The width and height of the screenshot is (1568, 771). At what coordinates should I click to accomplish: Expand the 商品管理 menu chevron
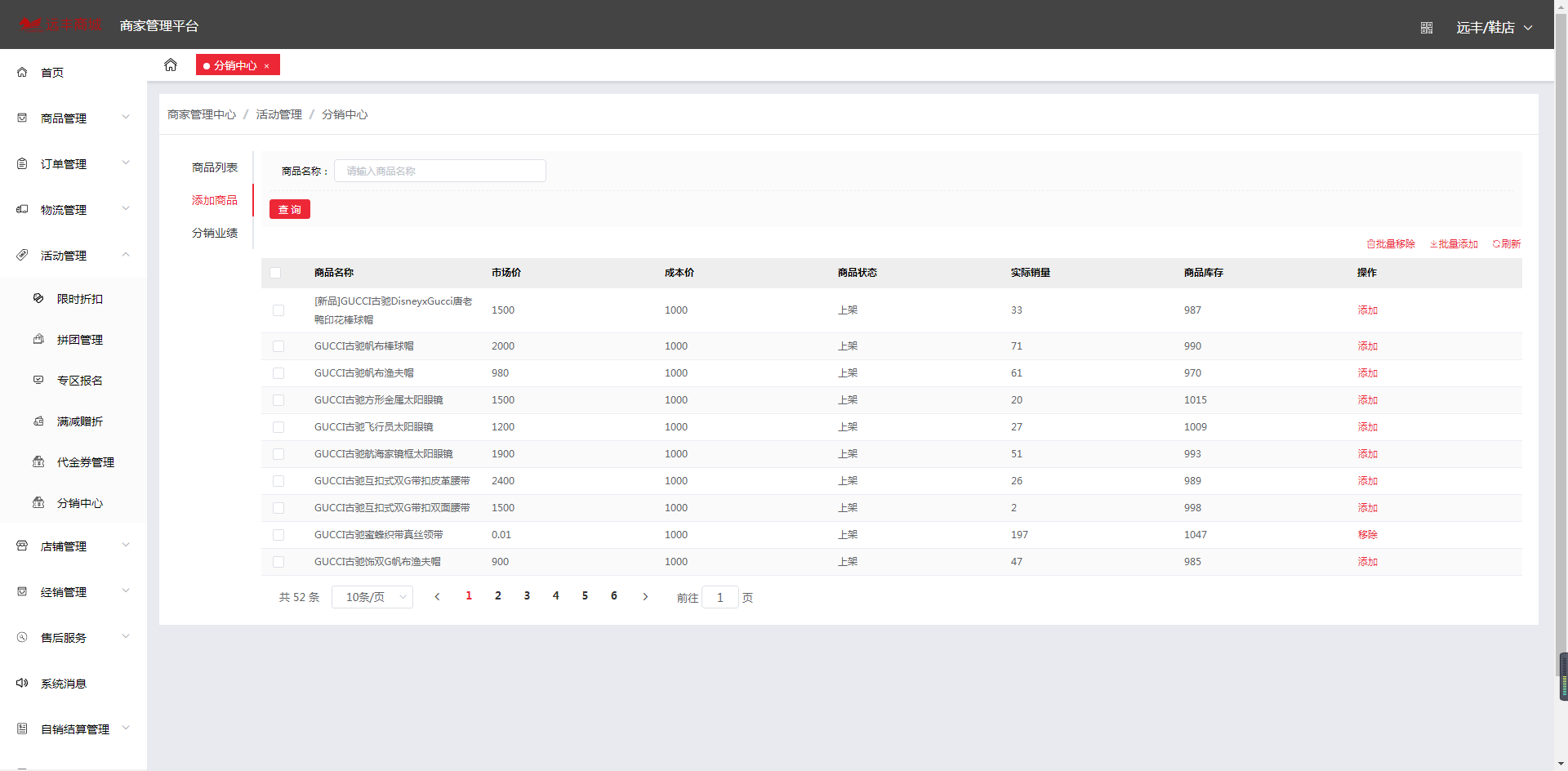[126, 117]
